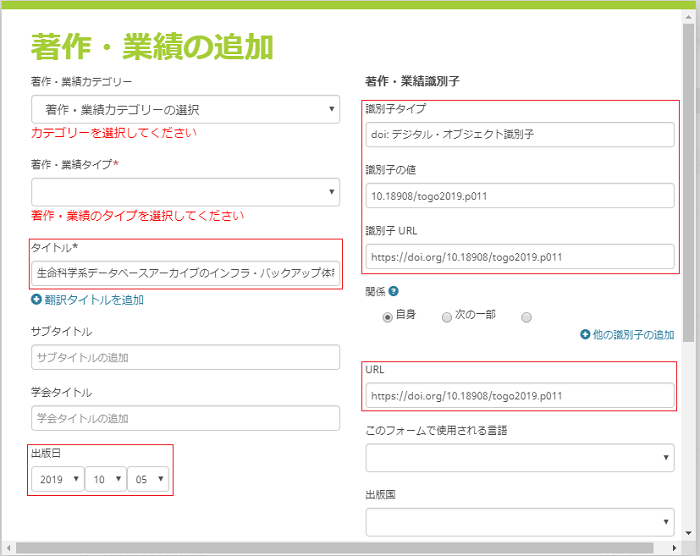Click the 識別子タイプ field showing doi

coord(519,134)
